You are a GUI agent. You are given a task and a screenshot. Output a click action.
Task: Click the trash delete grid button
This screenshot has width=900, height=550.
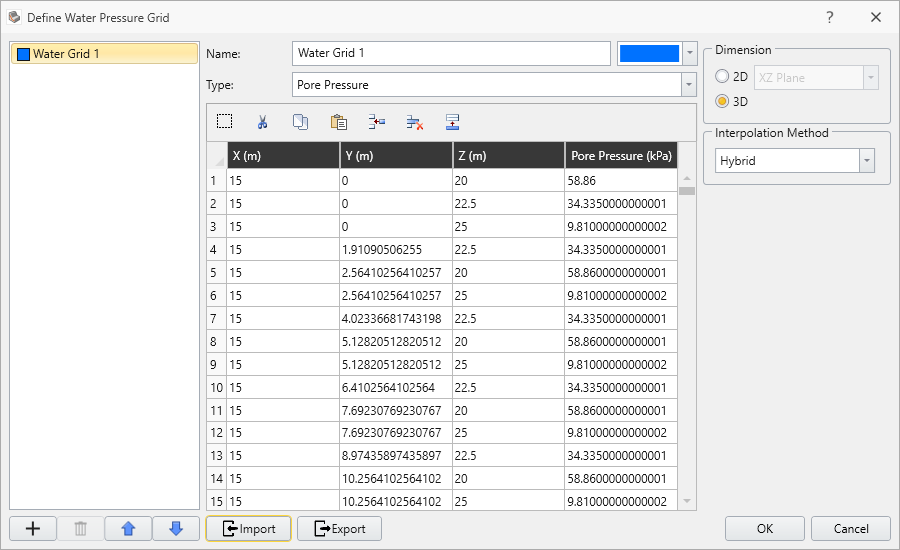pyautogui.click(x=80, y=528)
